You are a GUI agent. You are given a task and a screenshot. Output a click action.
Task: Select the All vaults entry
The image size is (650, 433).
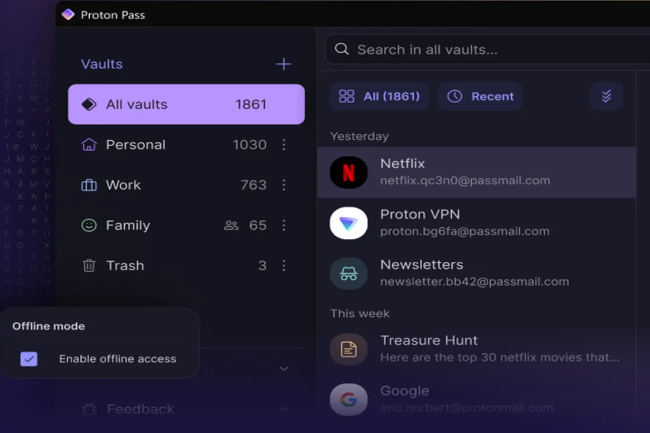[x=186, y=104]
